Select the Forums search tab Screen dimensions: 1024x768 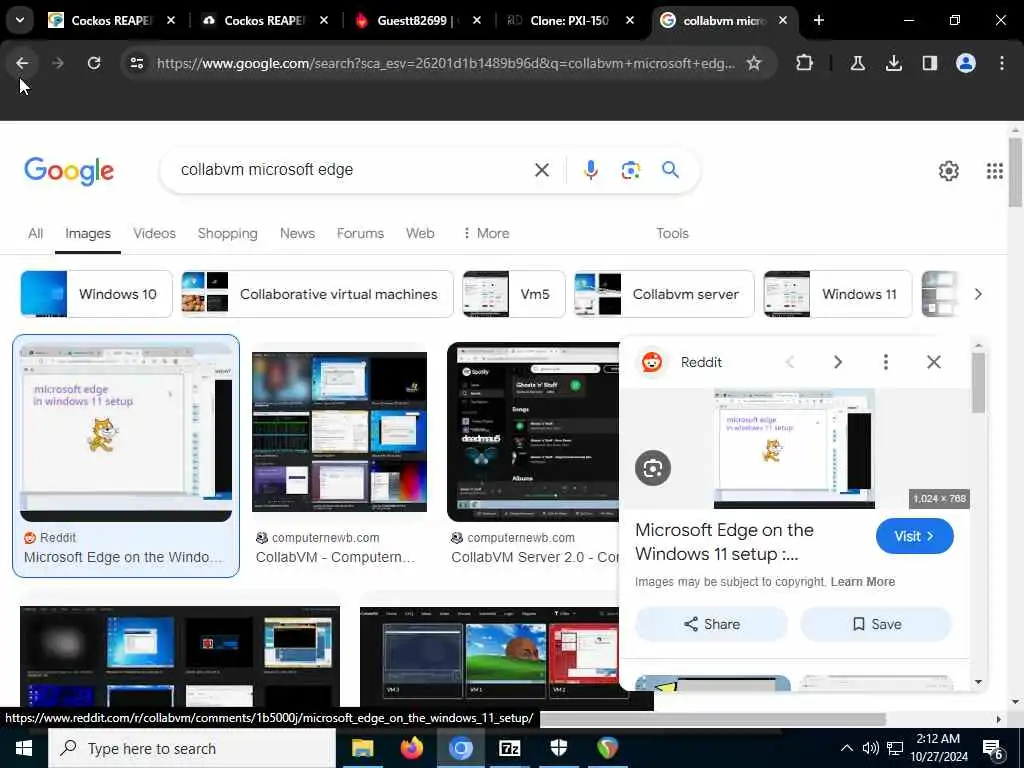(360, 233)
